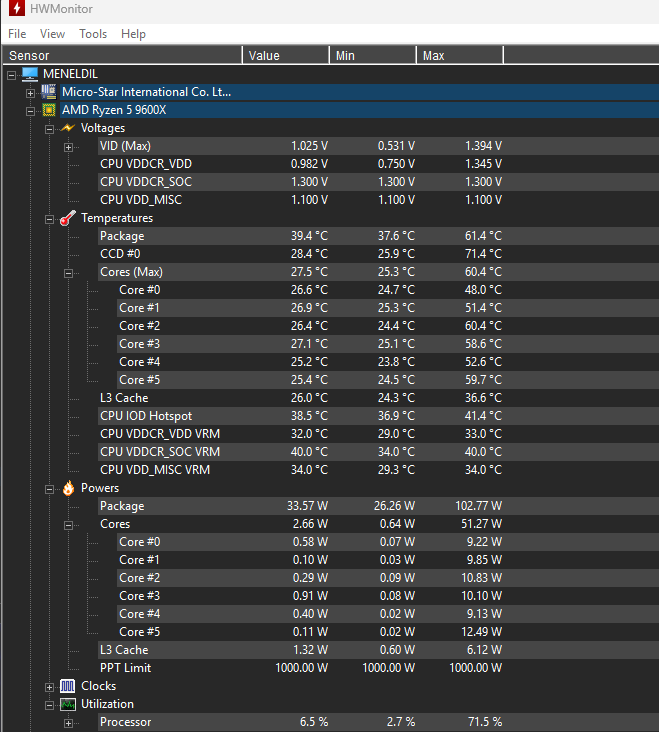The width and height of the screenshot is (659, 732).
Task: Select the PPT Limit row label
Action: click(x=126, y=668)
